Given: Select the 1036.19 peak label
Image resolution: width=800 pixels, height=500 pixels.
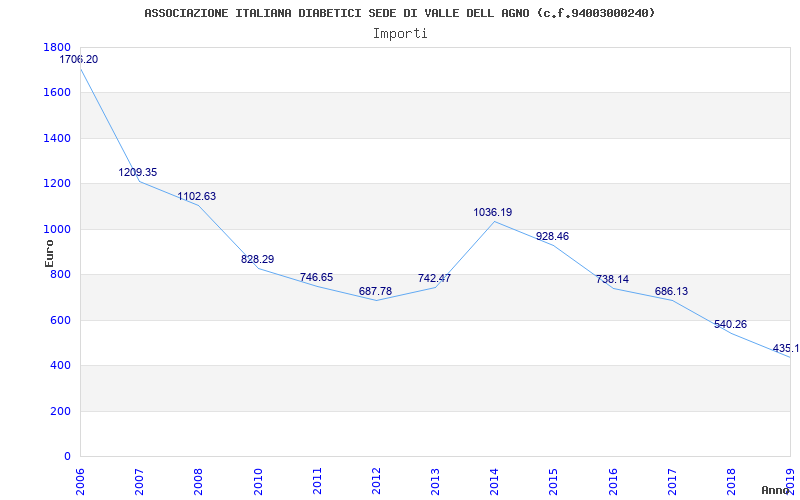Looking at the screenshot, I should tap(493, 212).
